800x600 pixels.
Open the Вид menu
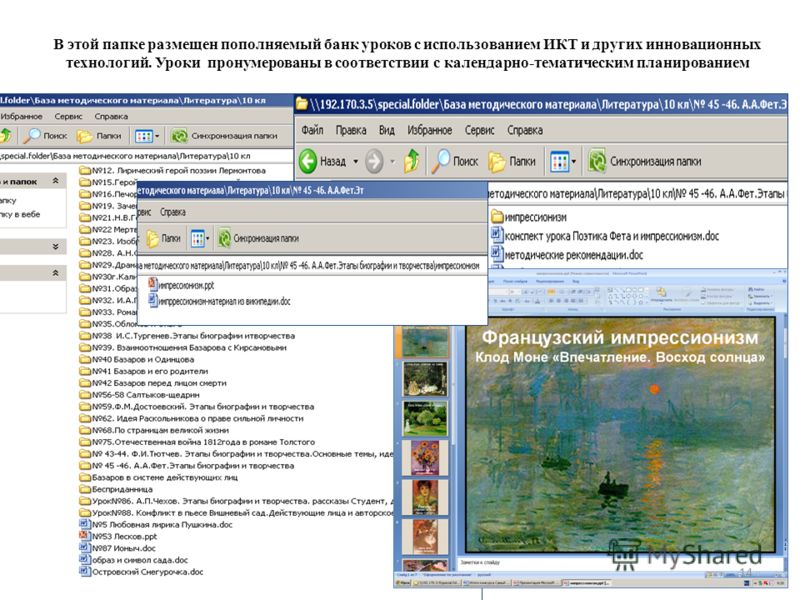pos(386,130)
